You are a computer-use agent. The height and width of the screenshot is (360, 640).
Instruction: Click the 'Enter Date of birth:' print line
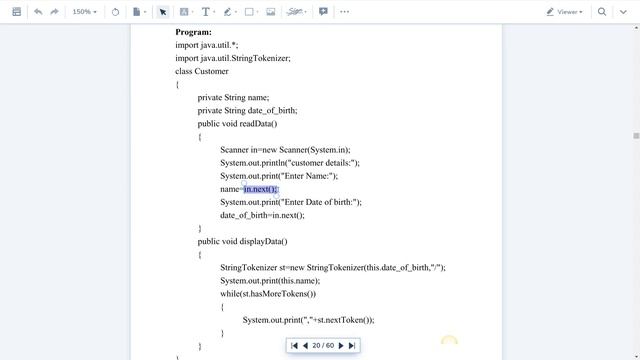291,202
